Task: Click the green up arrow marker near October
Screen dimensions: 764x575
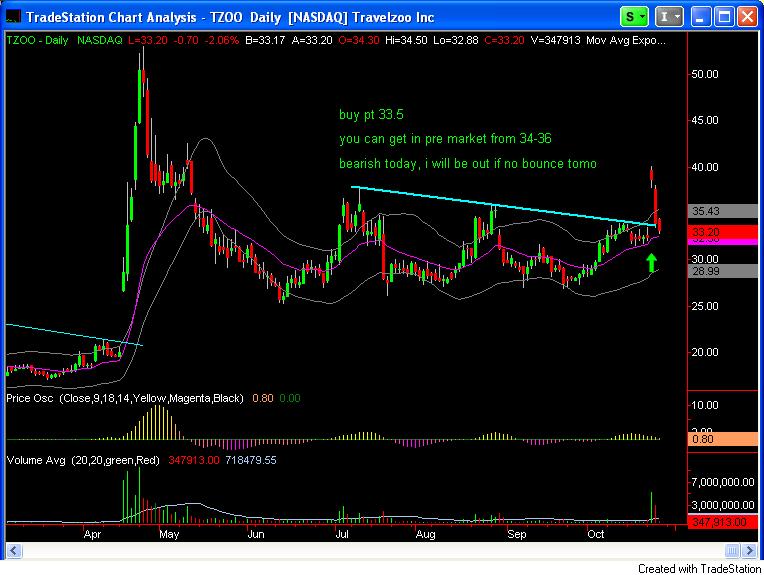Action: pyautogui.click(x=651, y=263)
